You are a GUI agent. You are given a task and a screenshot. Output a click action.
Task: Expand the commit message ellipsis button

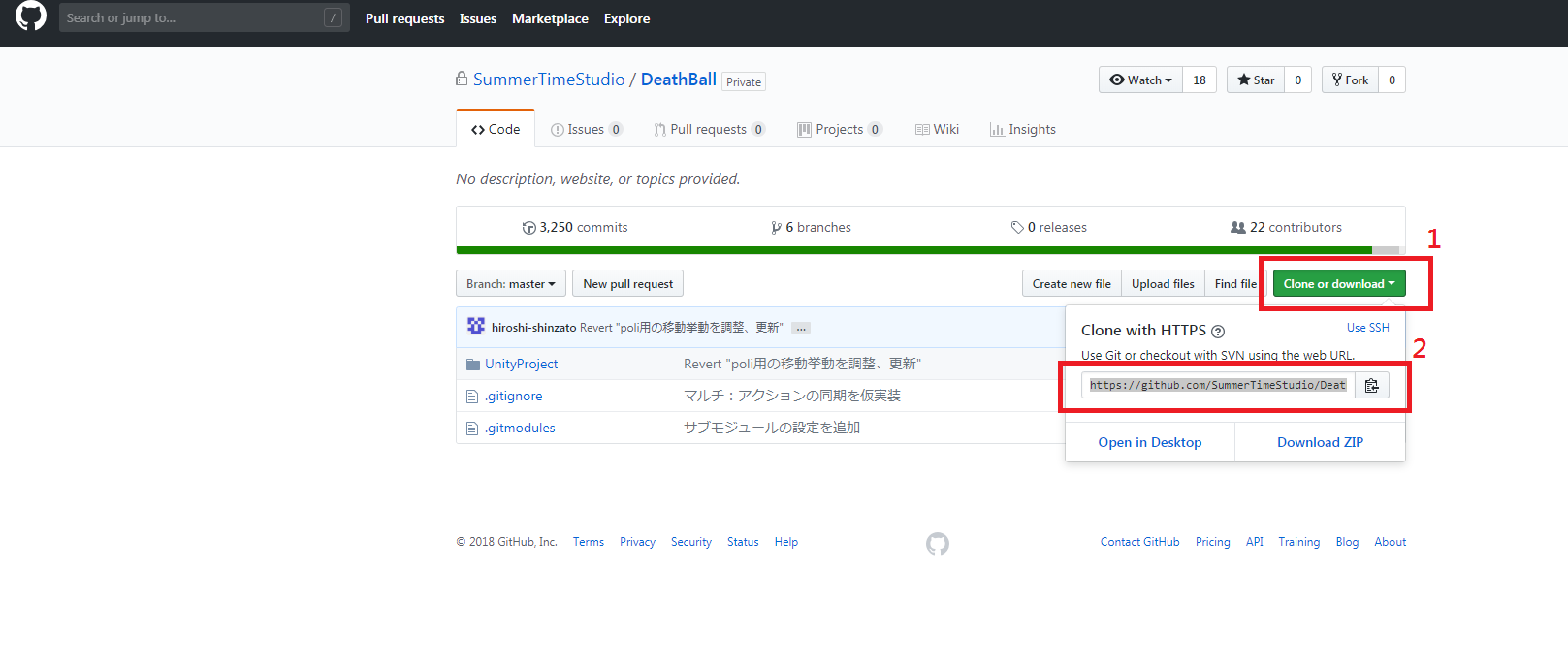tap(801, 328)
